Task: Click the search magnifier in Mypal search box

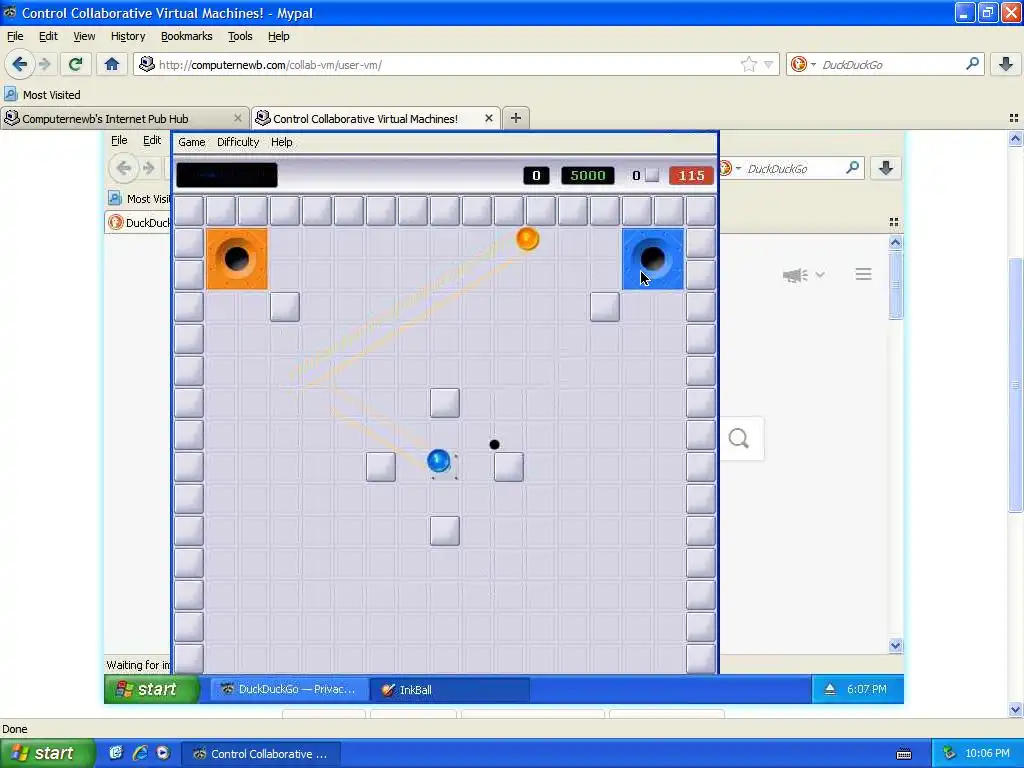Action: pyautogui.click(x=972, y=64)
